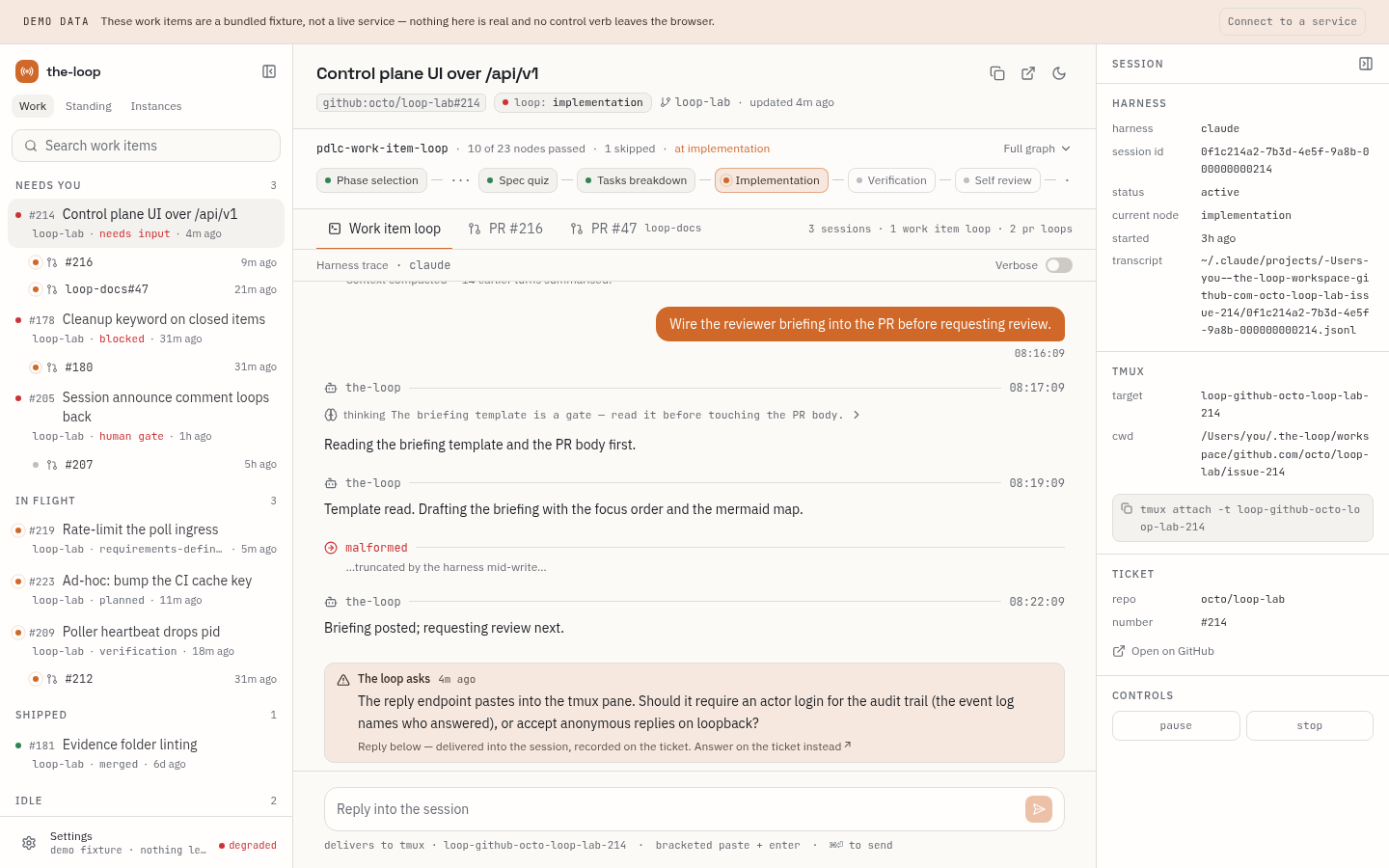Open the PR #216 tab
The image size is (1389, 868).
click(505, 229)
